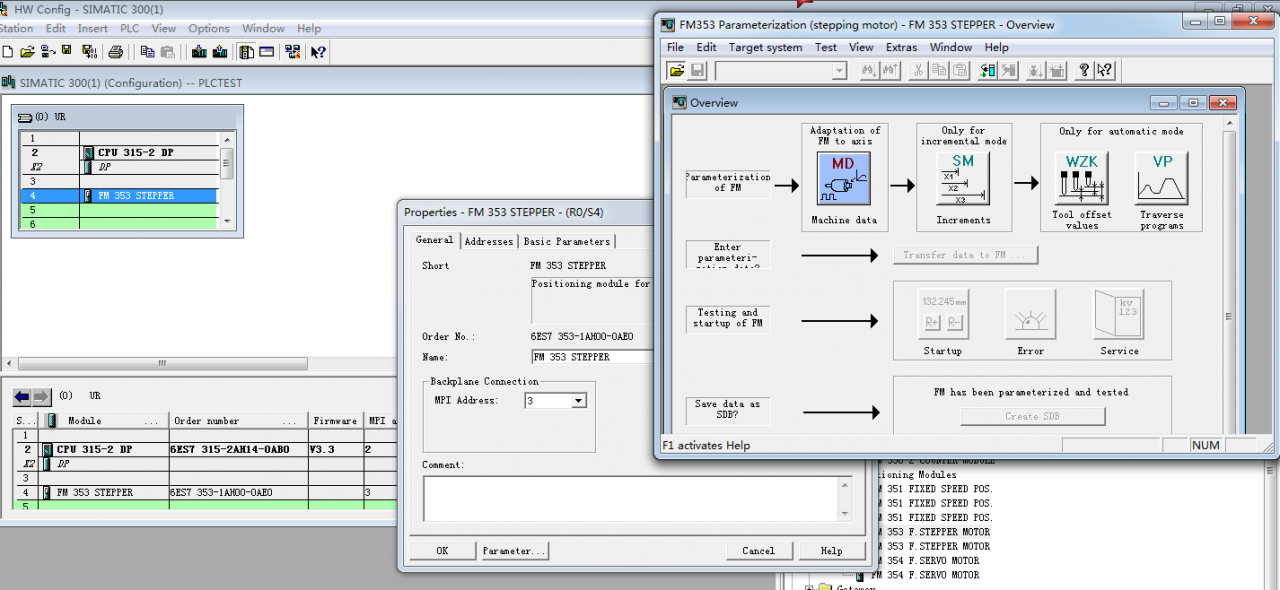This screenshot has width=1280, height=590.
Task: Click the question mark Help icon in FM353
Action: tap(1084, 70)
